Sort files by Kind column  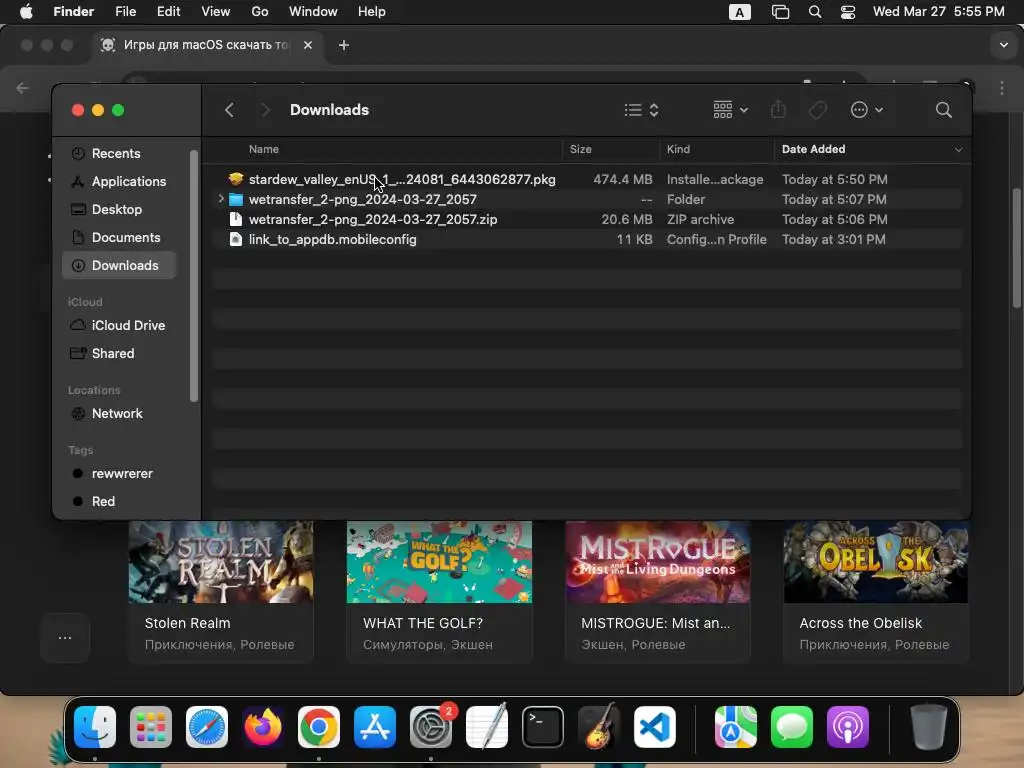point(678,149)
